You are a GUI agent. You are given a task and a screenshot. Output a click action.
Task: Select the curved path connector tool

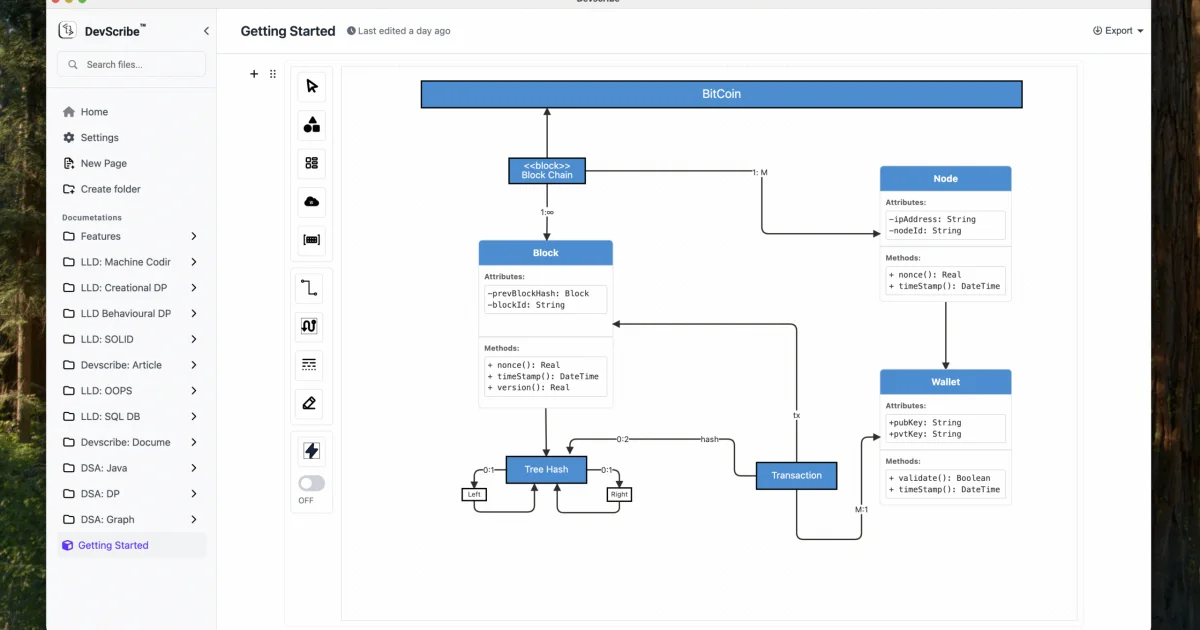(310, 327)
